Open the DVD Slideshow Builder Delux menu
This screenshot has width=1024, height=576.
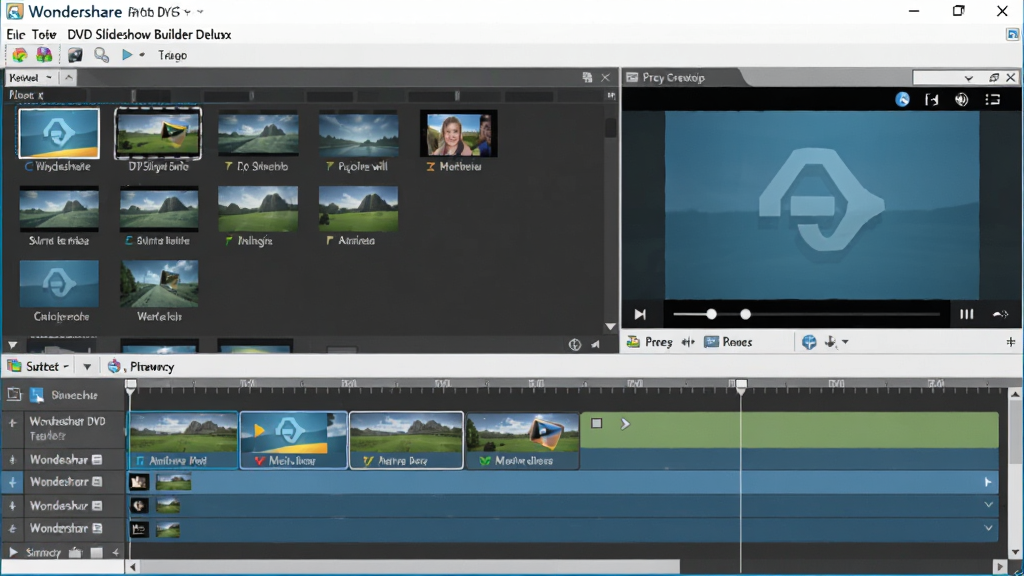pos(149,35)
